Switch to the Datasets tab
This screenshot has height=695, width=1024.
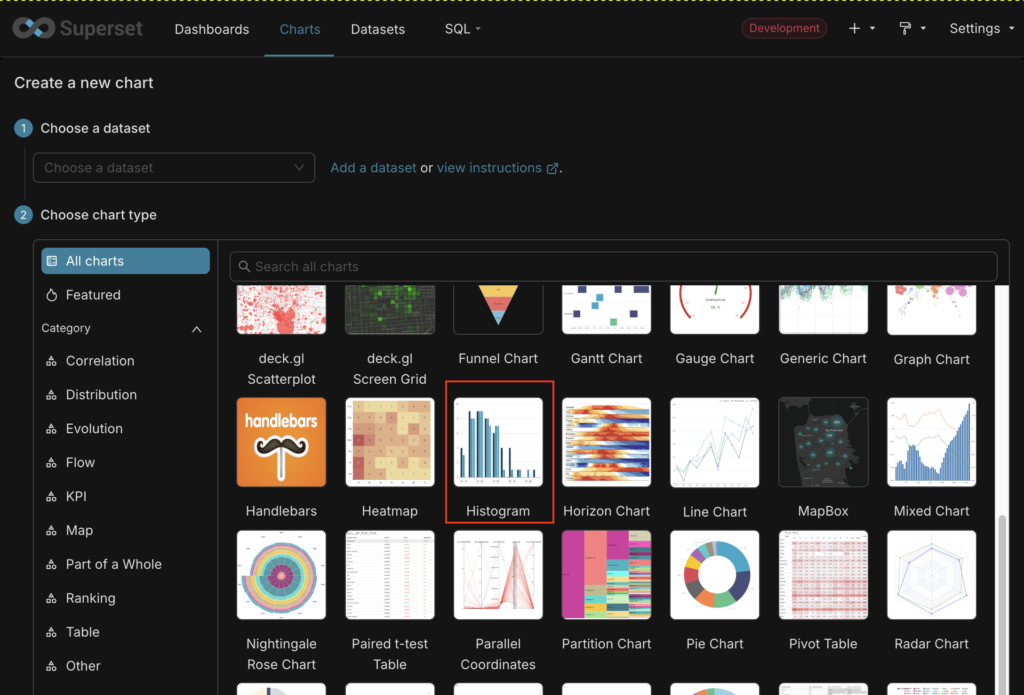click(378, 29)
